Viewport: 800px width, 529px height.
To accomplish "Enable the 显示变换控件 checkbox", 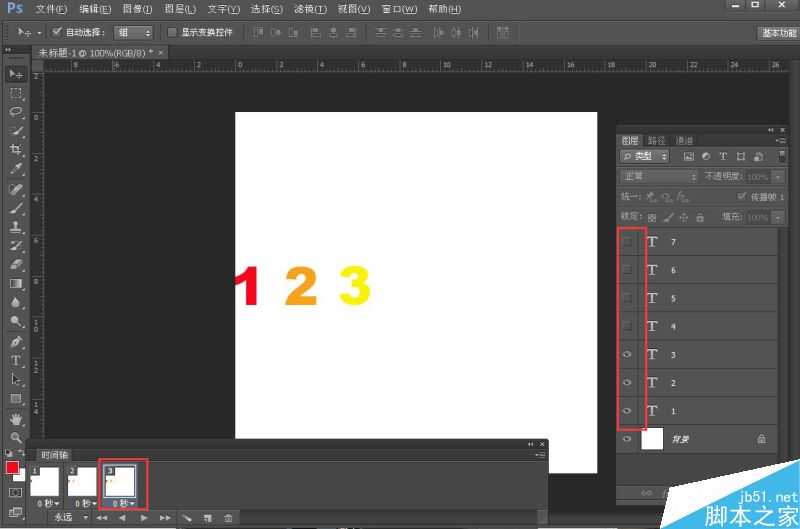I will (172, 32).
